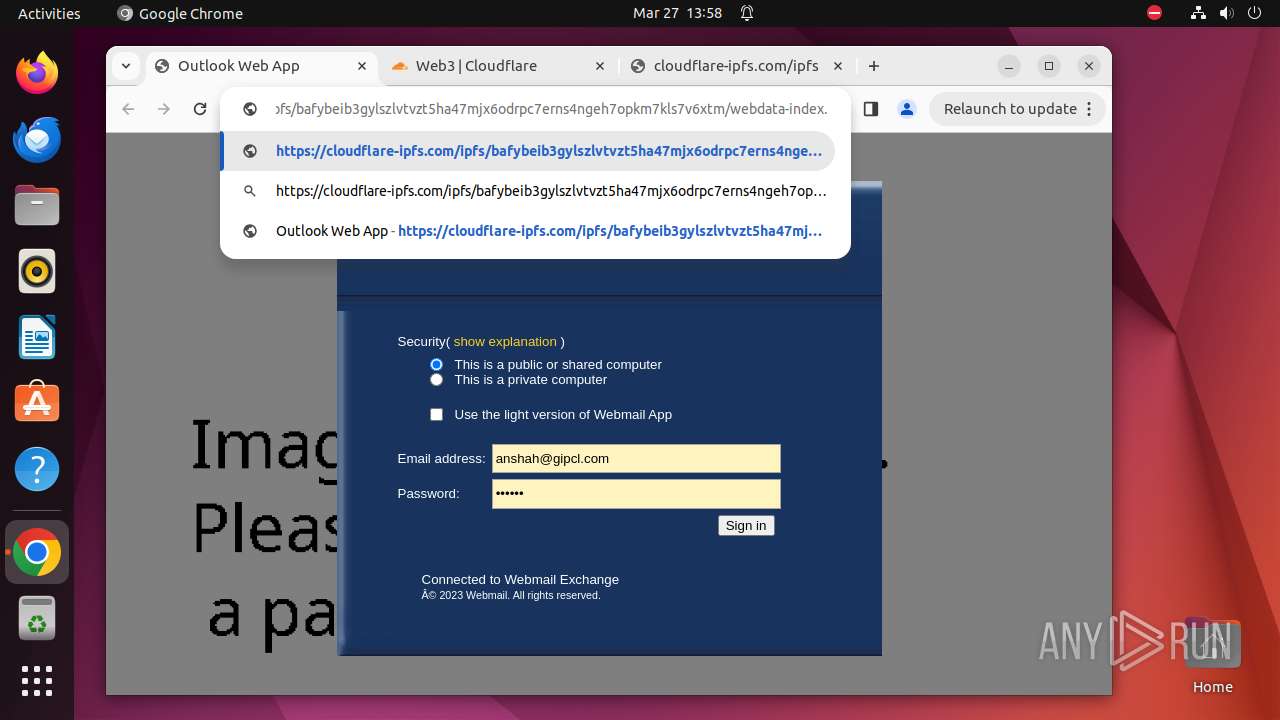Open the network status icon in top bar
1280x720 pixels.
point(1198,13)
